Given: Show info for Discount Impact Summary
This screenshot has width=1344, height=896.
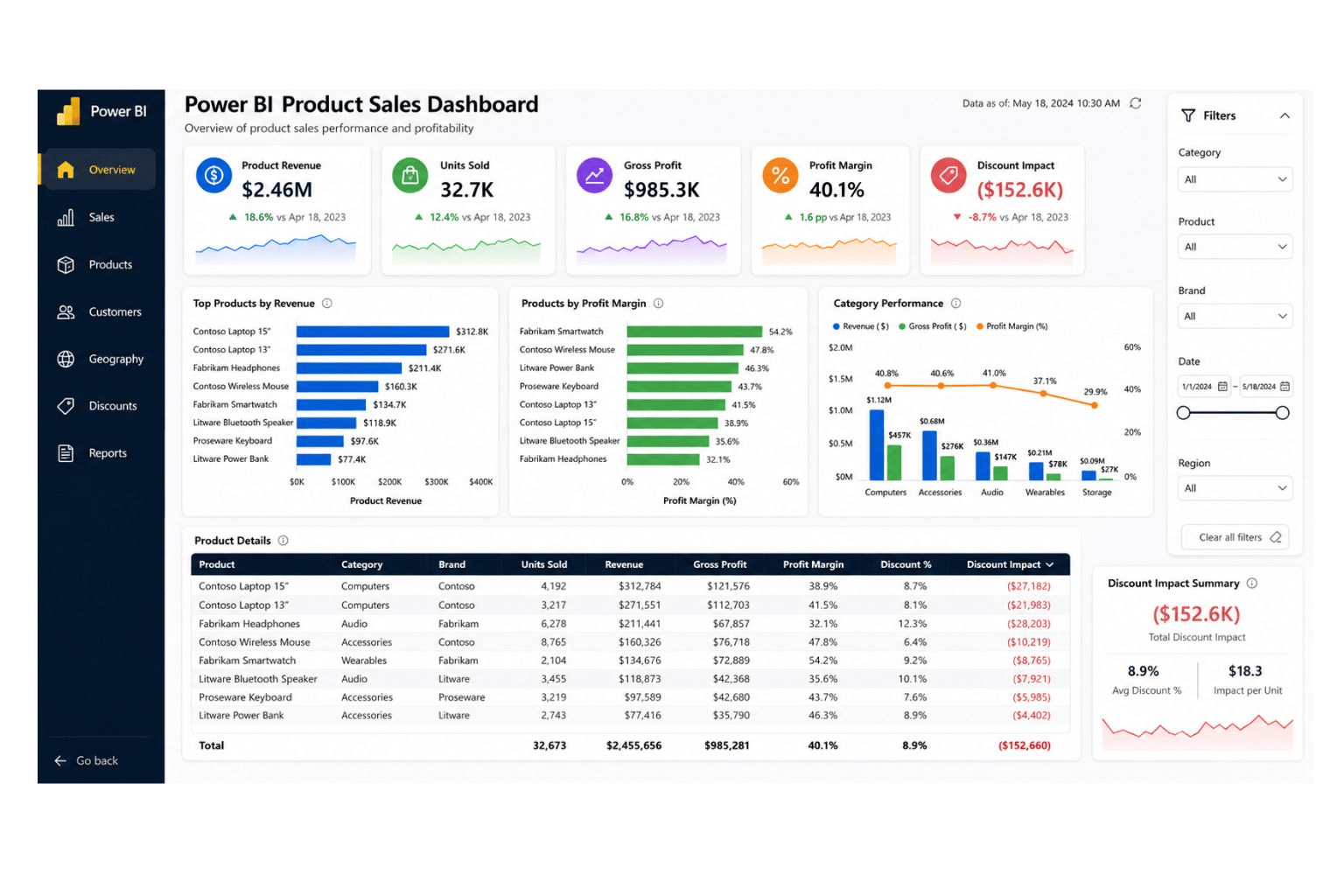Looking at the screenshot, I should 1252,583.
